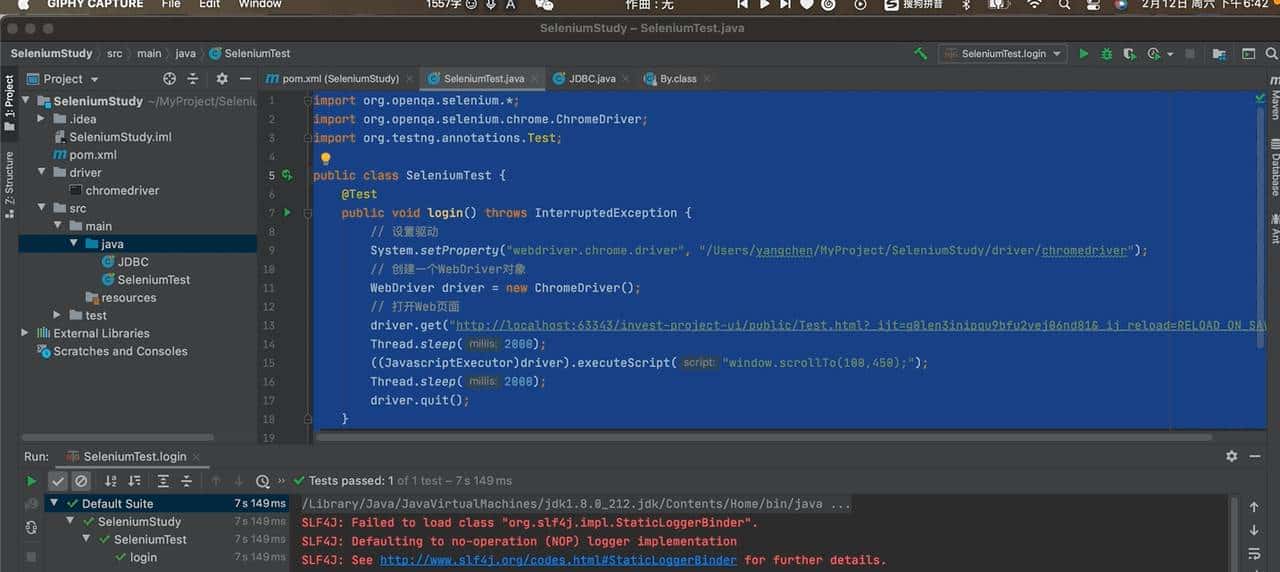
Task: Close the By.class tab
Action: pyautogui.click(x=707, y=78)
